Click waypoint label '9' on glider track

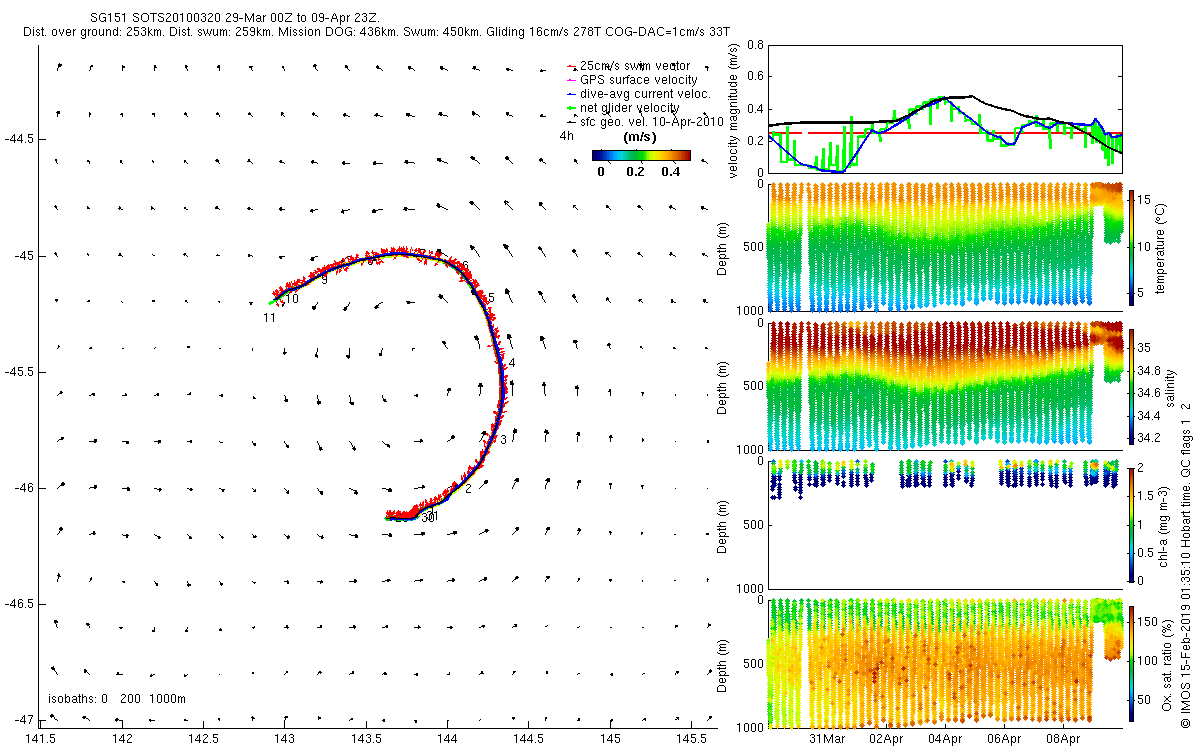(x=324, y=280)
